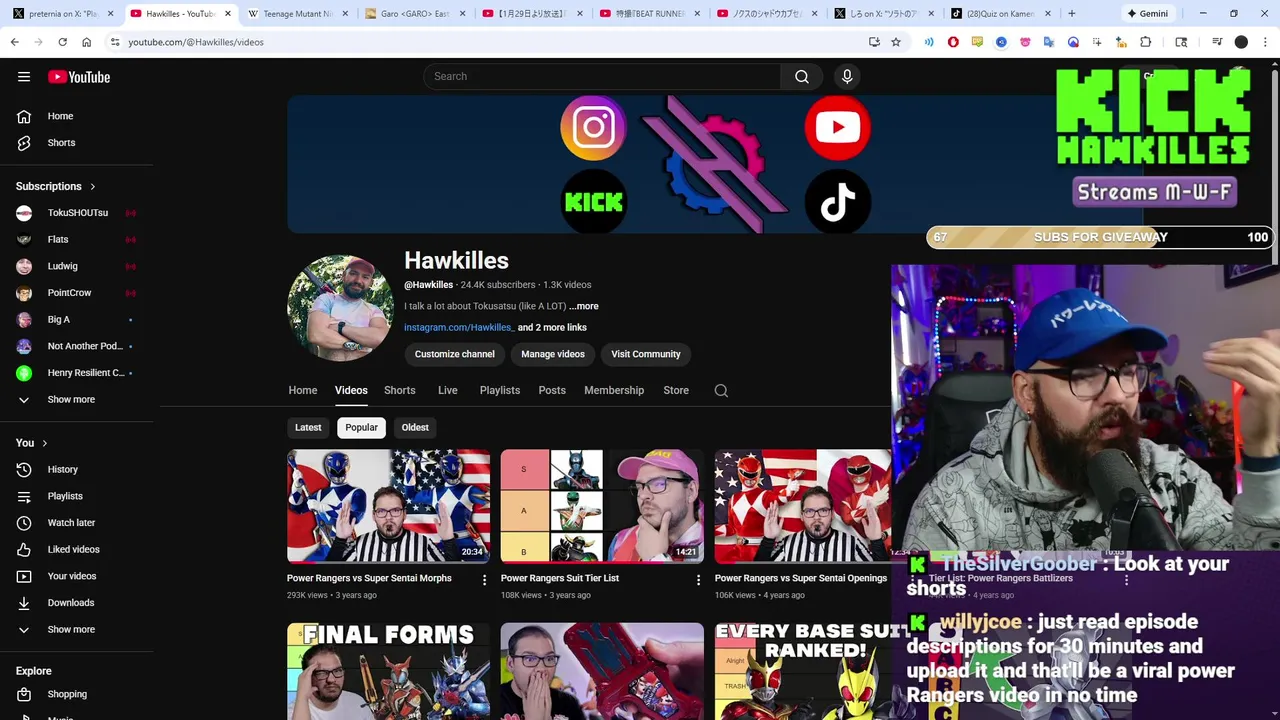This screenshot has width=1280, height=720.
Task: Click the Gemini button in the tab bar
Action: [1147, 14]
